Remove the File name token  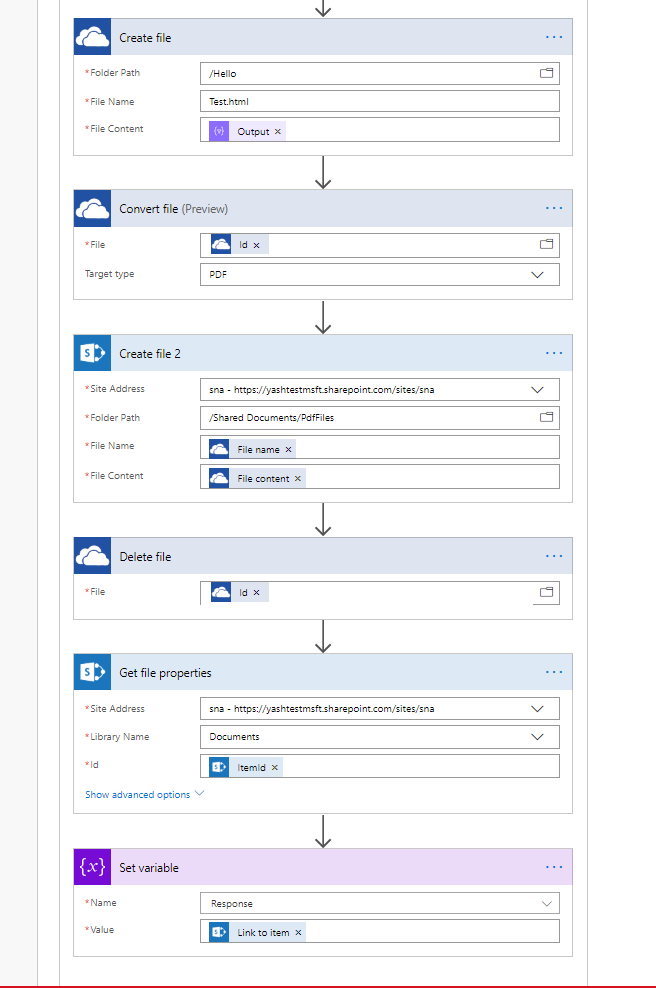coord(288,449)
